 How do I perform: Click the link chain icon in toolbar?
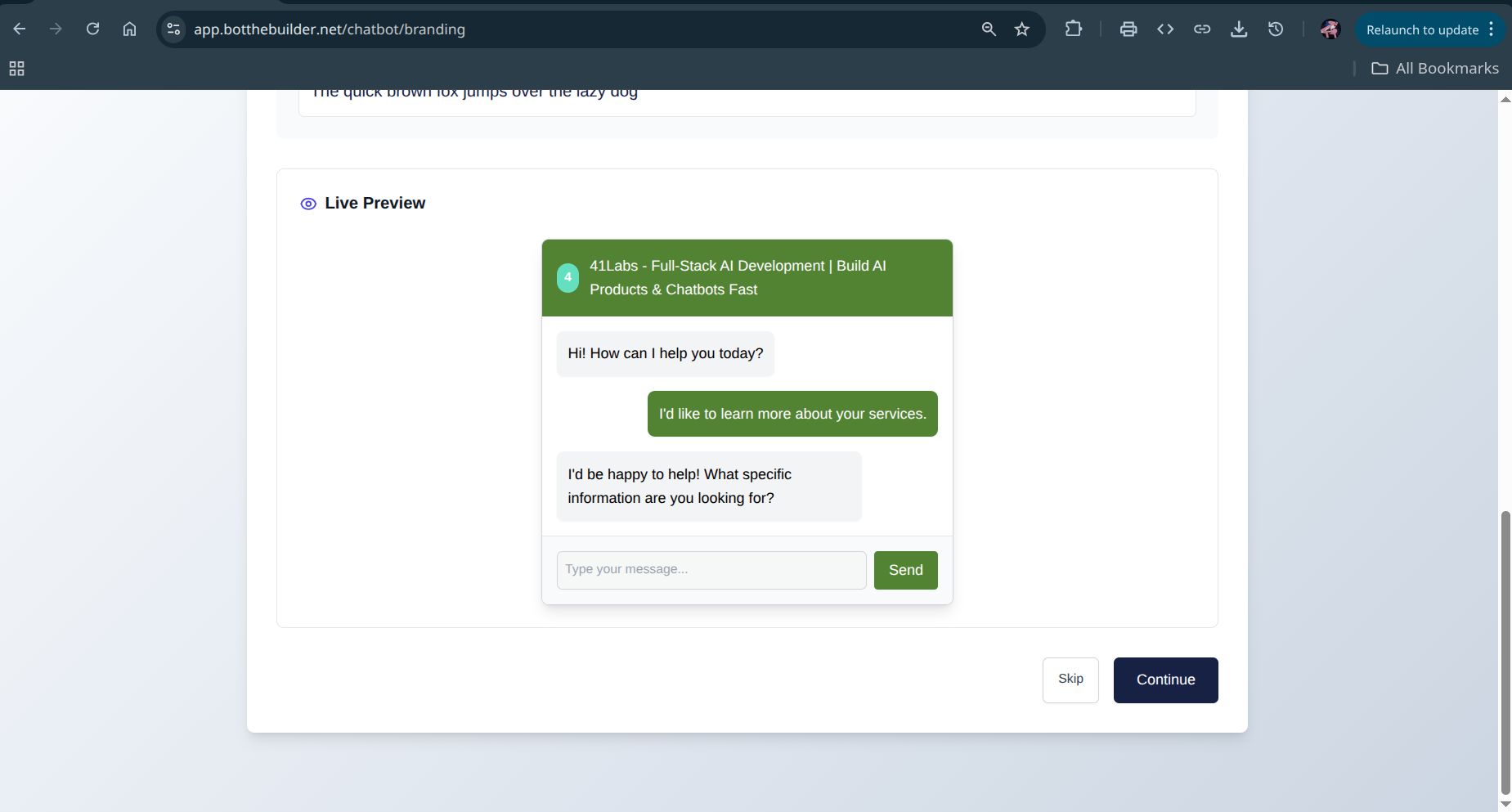pyautogui.click(x=1202, y=29)
